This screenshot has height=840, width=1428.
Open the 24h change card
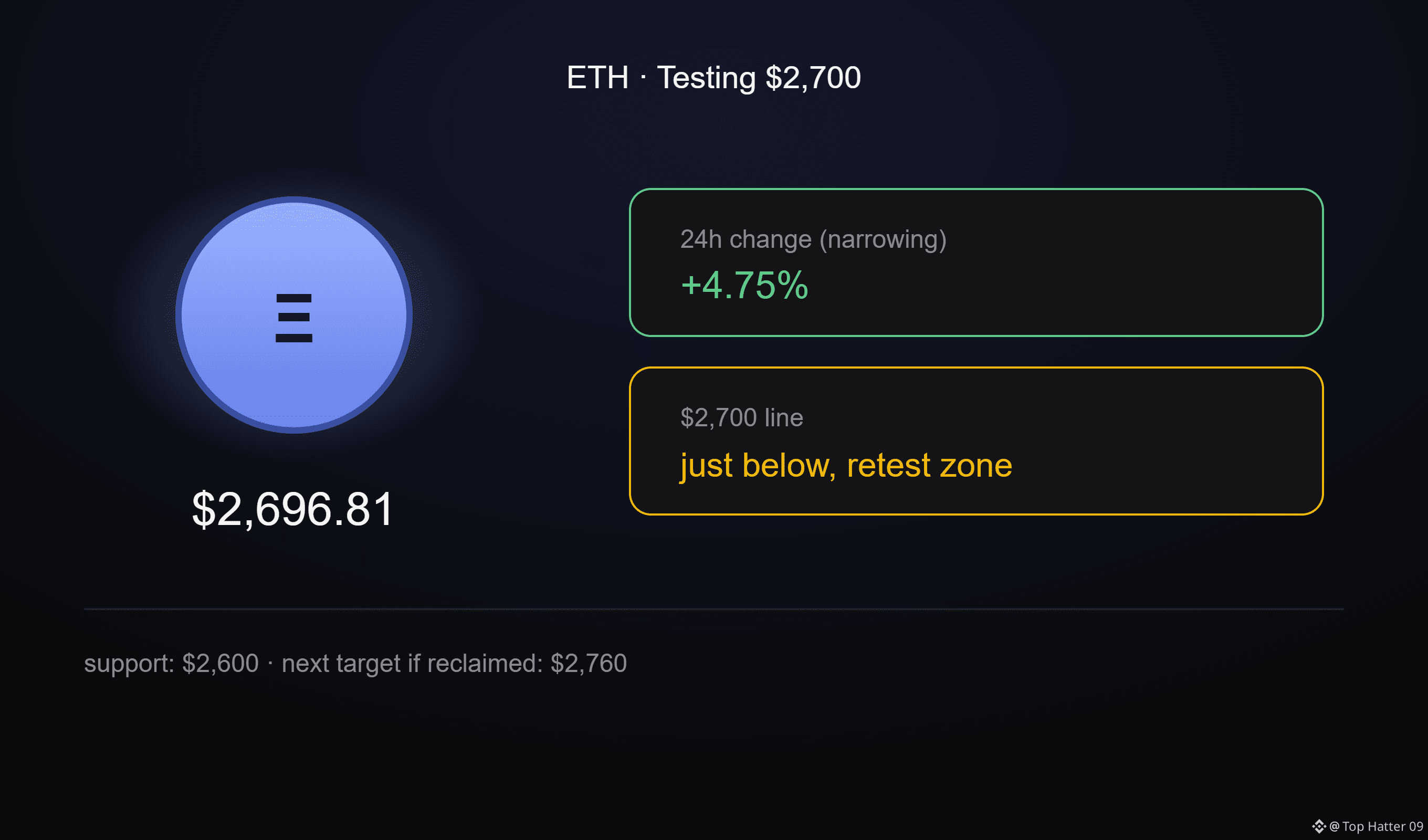click(x=976, y=262)
